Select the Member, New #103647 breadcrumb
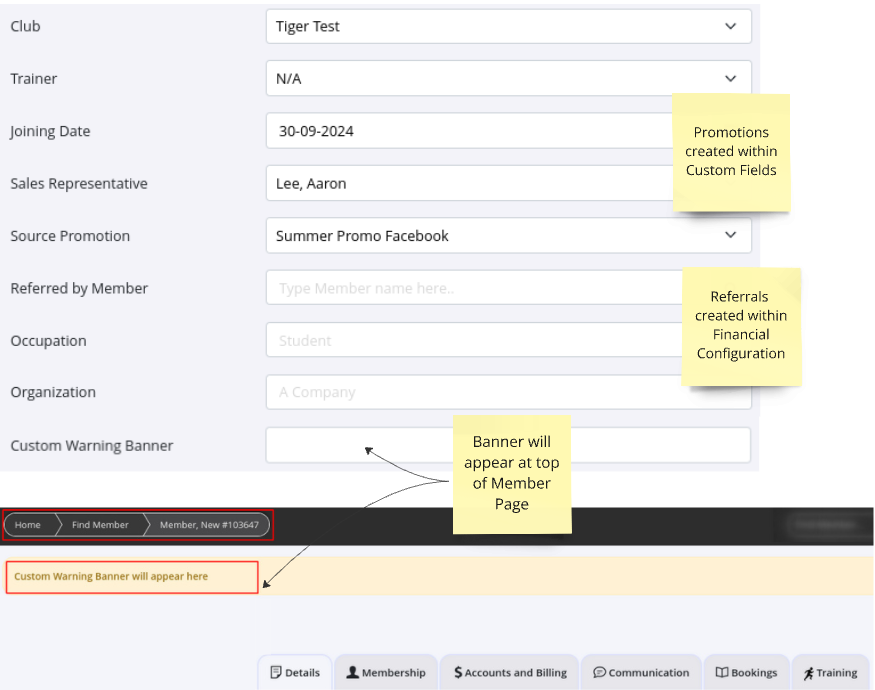 coord(209,525)
